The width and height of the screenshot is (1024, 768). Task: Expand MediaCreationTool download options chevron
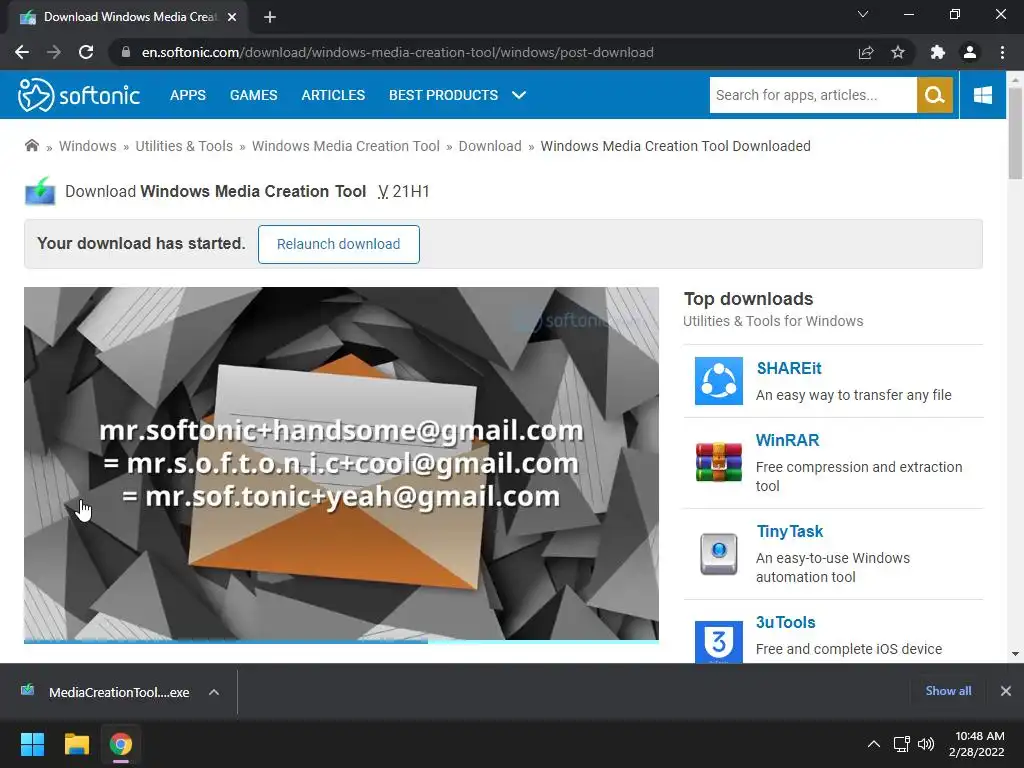(x=214, y=692)
